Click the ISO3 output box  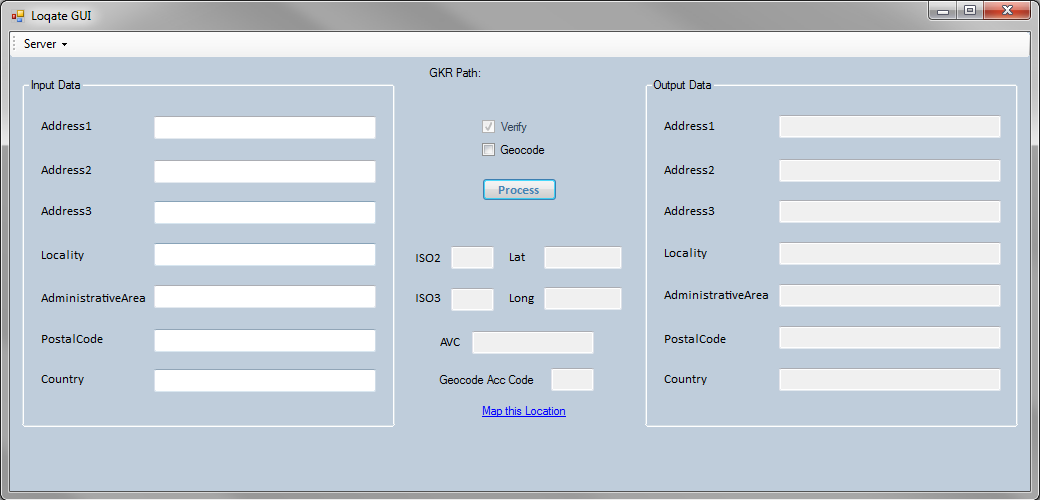pyautogui.click(x=472, y=299)
